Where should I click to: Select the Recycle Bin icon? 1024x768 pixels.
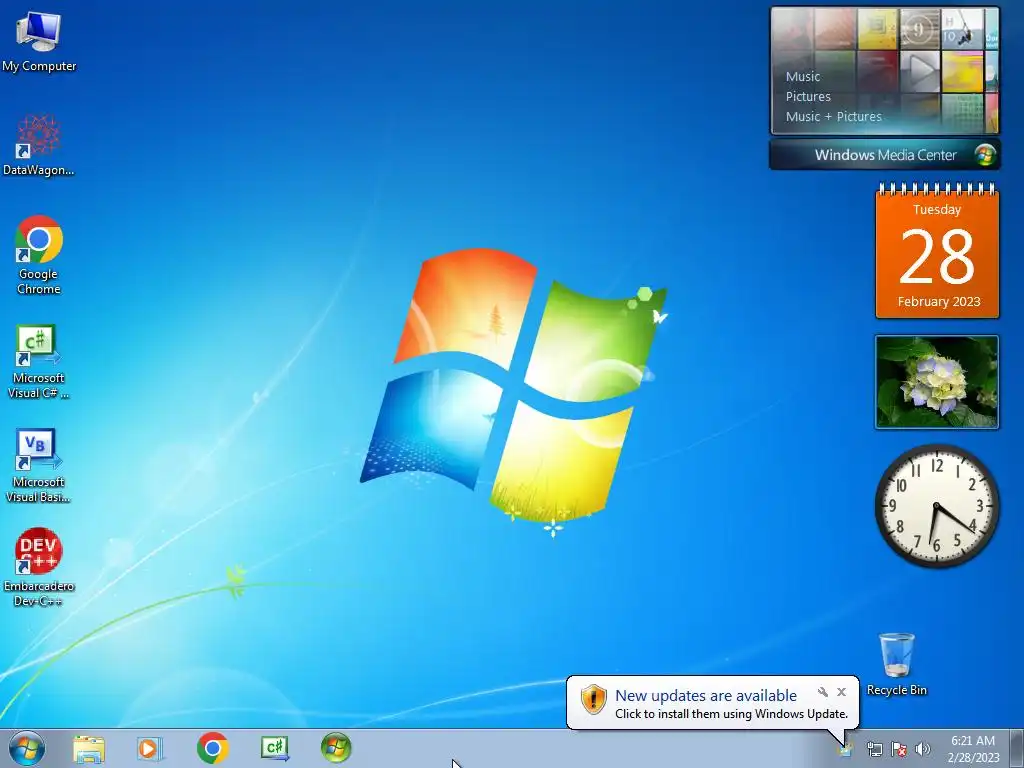[x=896, y=664]
